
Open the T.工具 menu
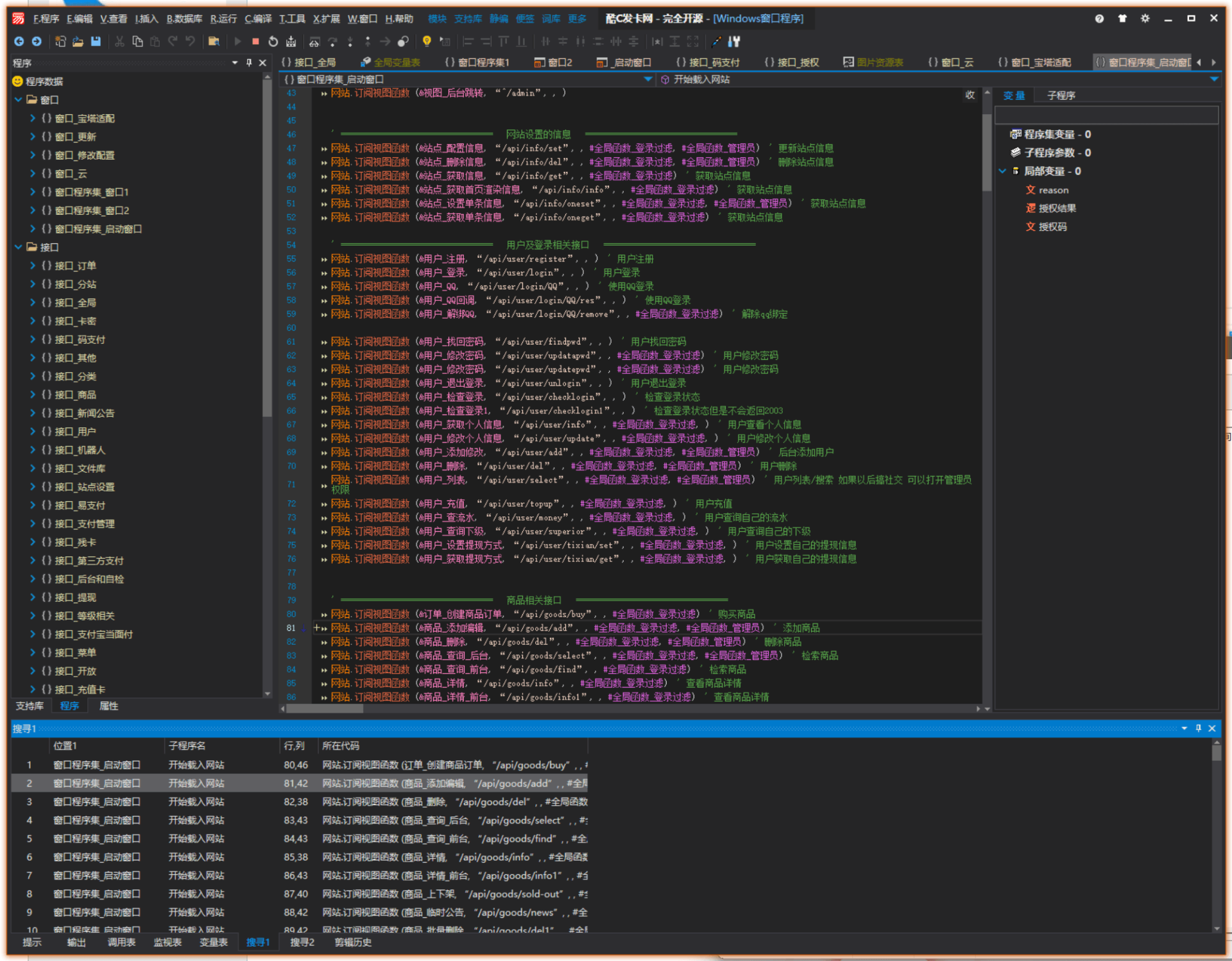pyautogui.click(x=292, y=19)
